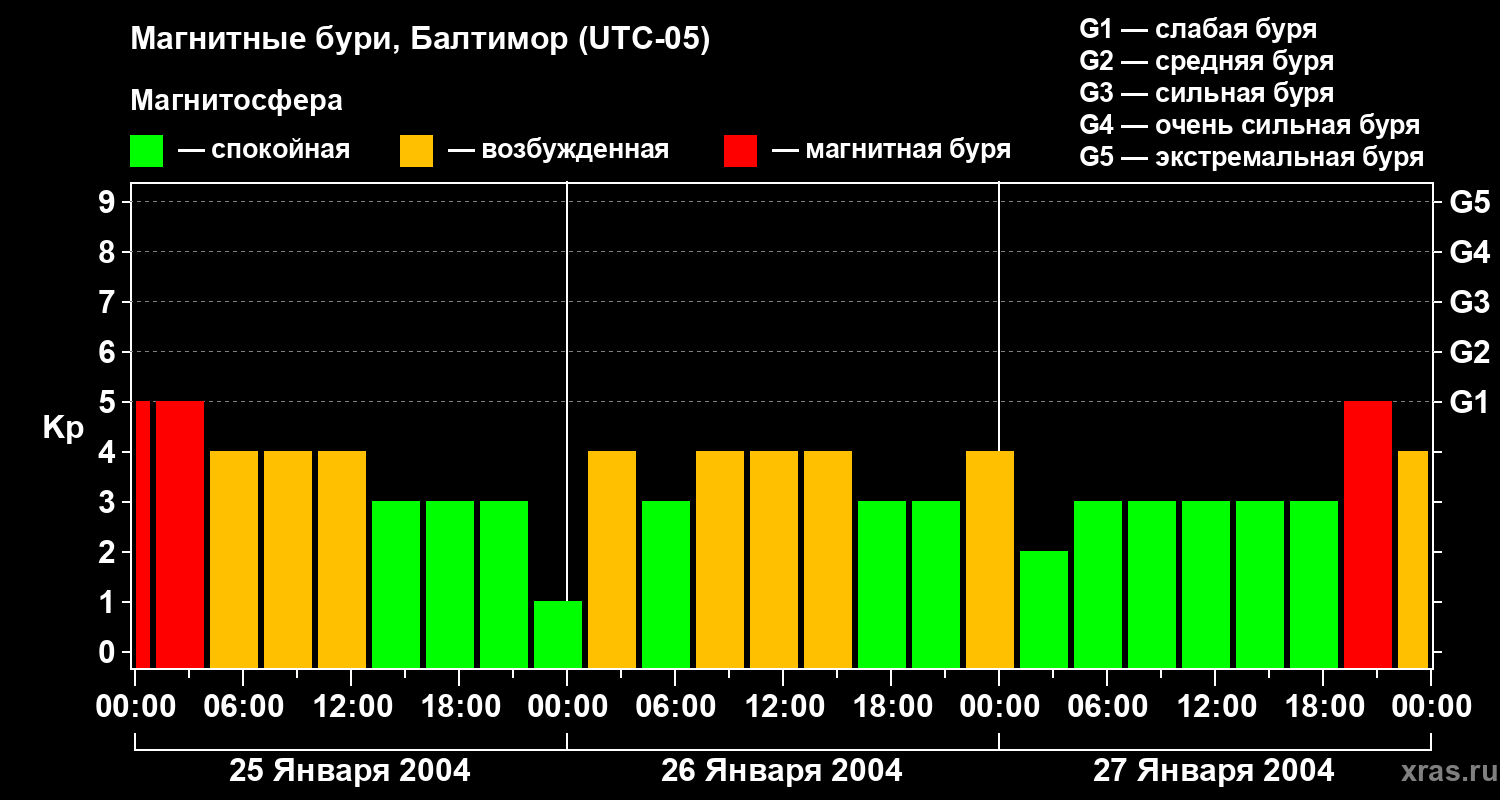The image size is (1500, 800).
Task: Click the G5 label on right axis
Action: point(1469,203)
